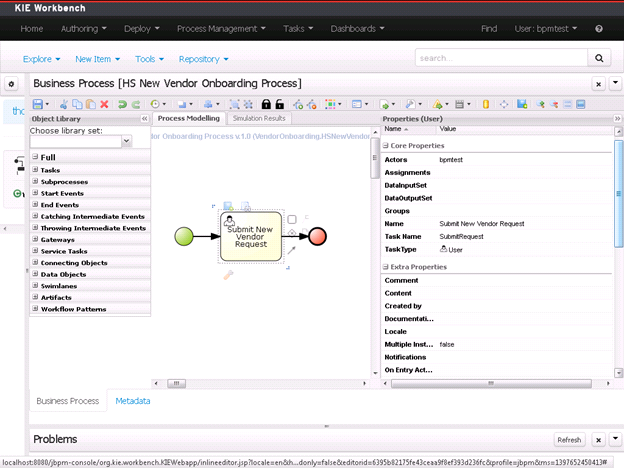Image resolution: width=624 pixels, height=468 pixels.
Task: Open the Explore dropdown link
Action: point(41,59)
